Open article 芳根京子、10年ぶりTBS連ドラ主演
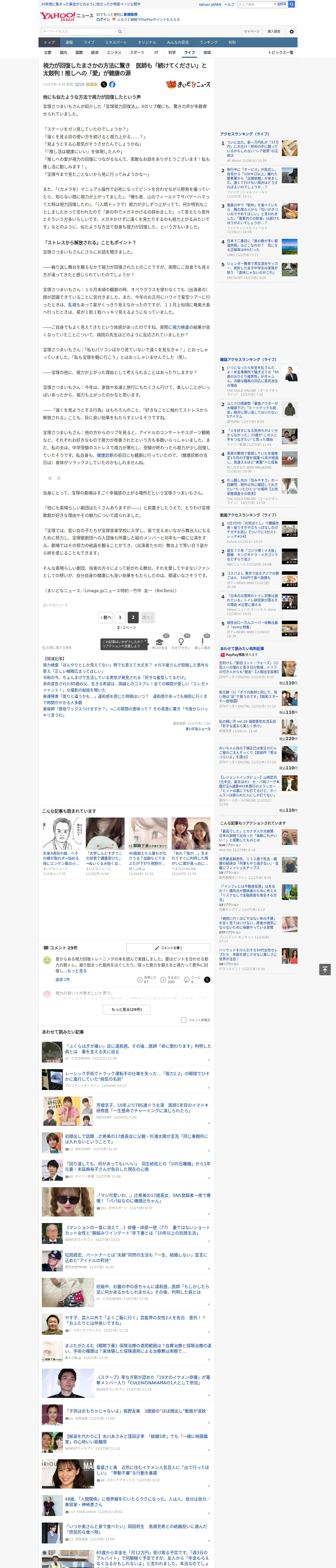The height and width of the screenshot is (1568, 336). click(153, 1108)
